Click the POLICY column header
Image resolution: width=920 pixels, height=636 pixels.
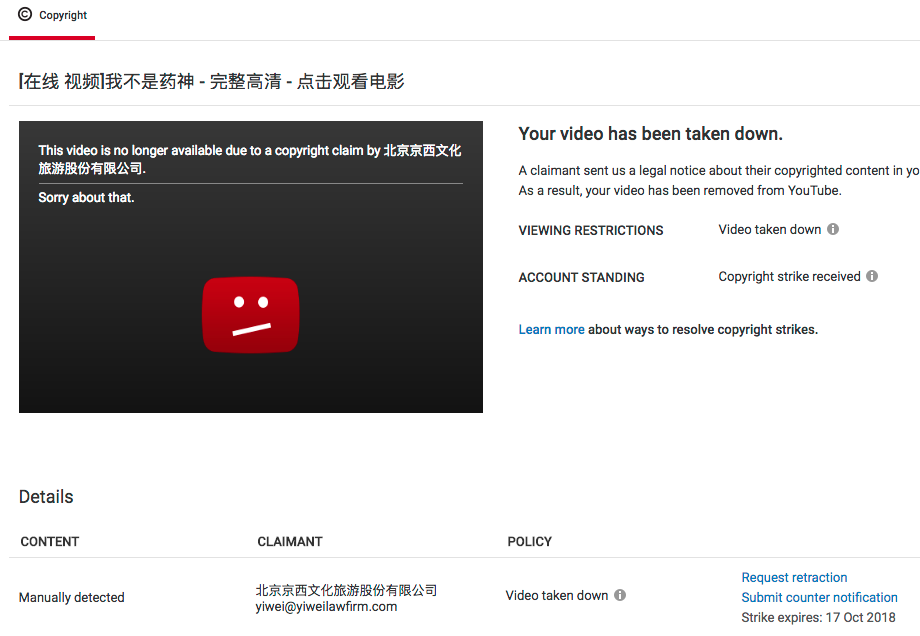[x=529, y=541]
